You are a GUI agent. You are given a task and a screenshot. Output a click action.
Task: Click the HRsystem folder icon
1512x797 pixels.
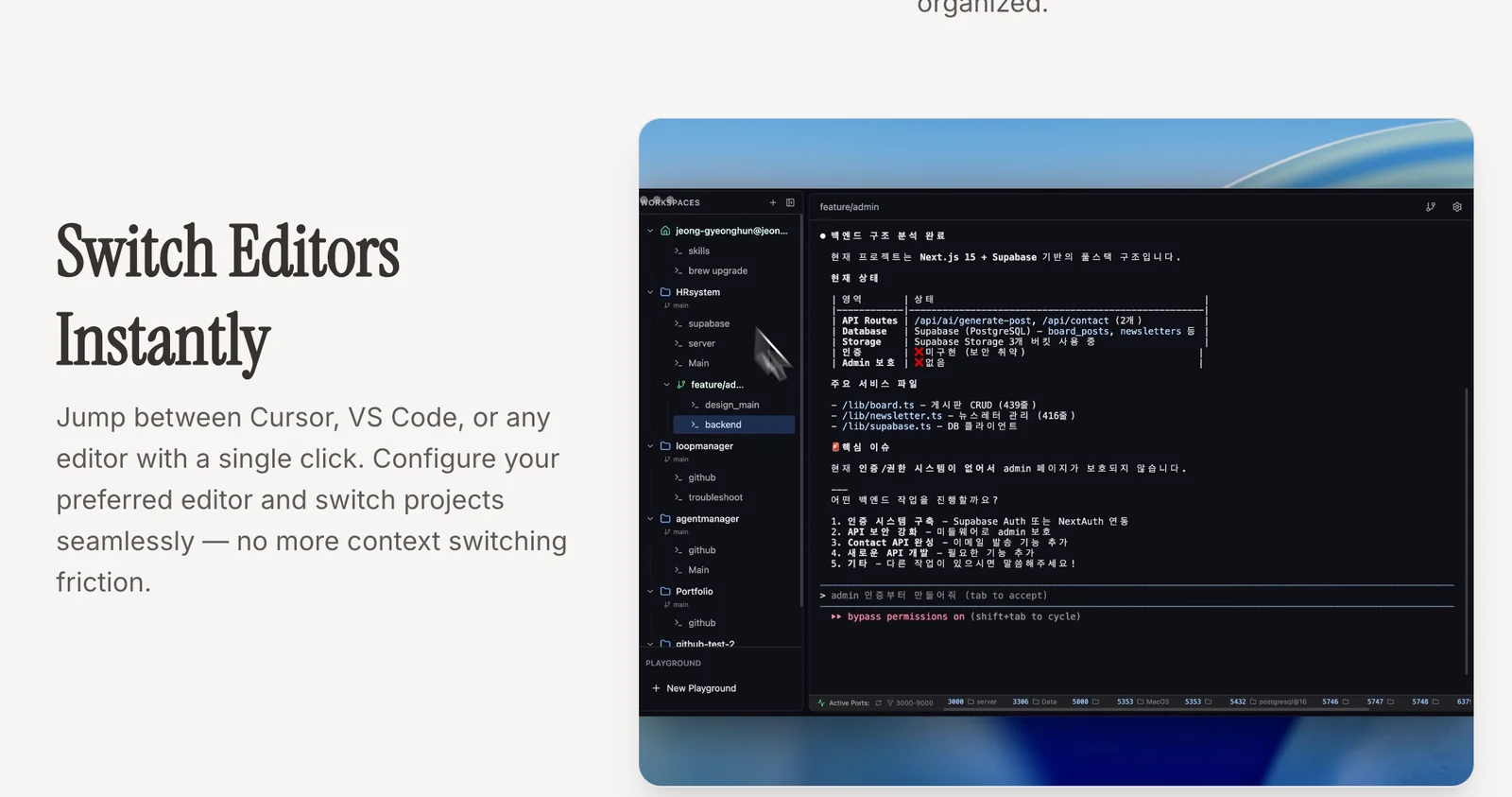click(x=665, y=292)
